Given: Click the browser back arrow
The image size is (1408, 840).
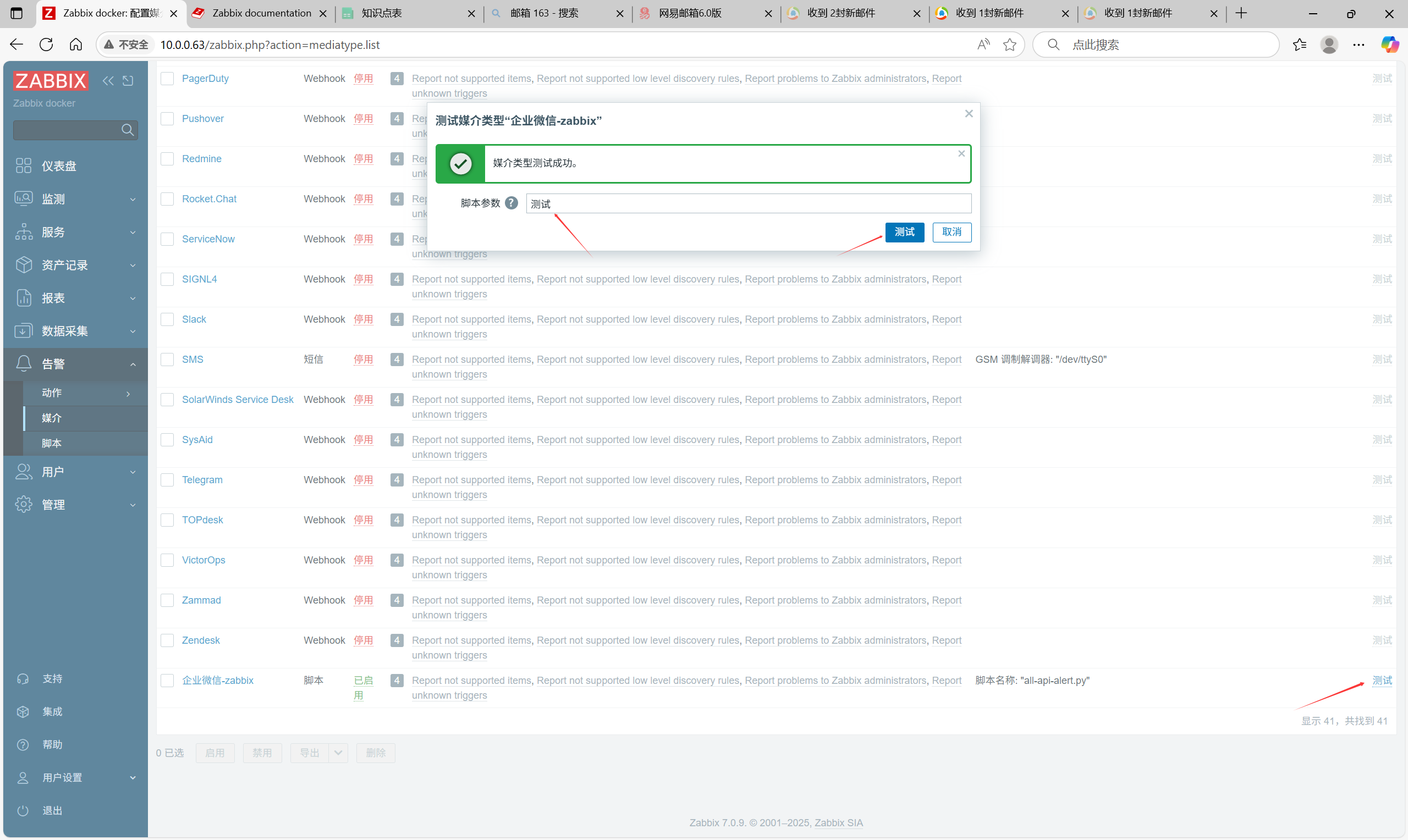Looking at the screenshot, I should (16, 45).
